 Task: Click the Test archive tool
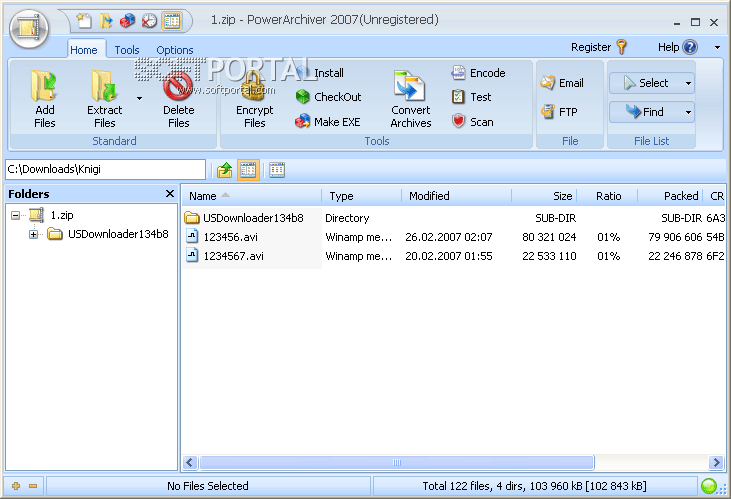click(471, 97)
